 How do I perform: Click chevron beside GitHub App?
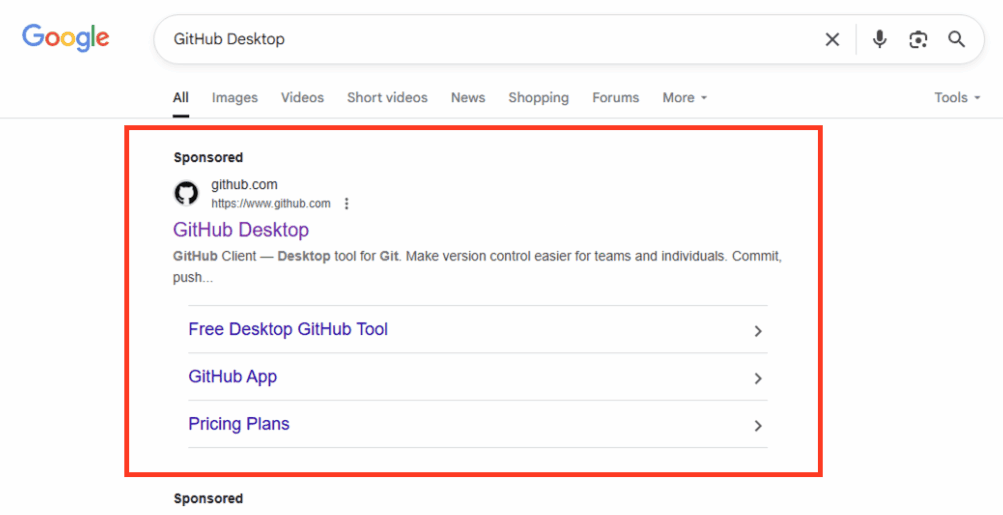[757, 378]
